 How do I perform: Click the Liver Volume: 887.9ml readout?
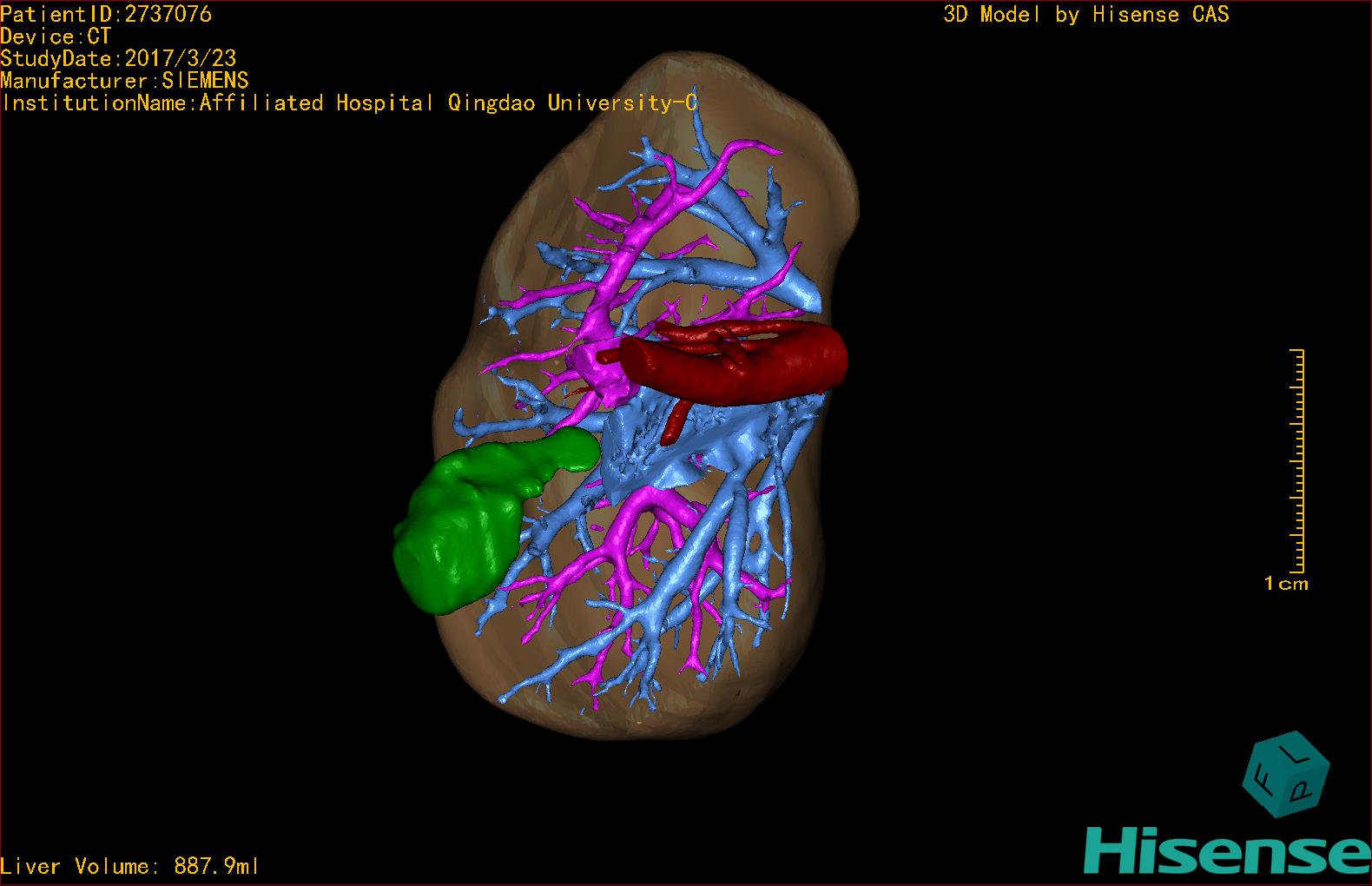coord(129,866)
